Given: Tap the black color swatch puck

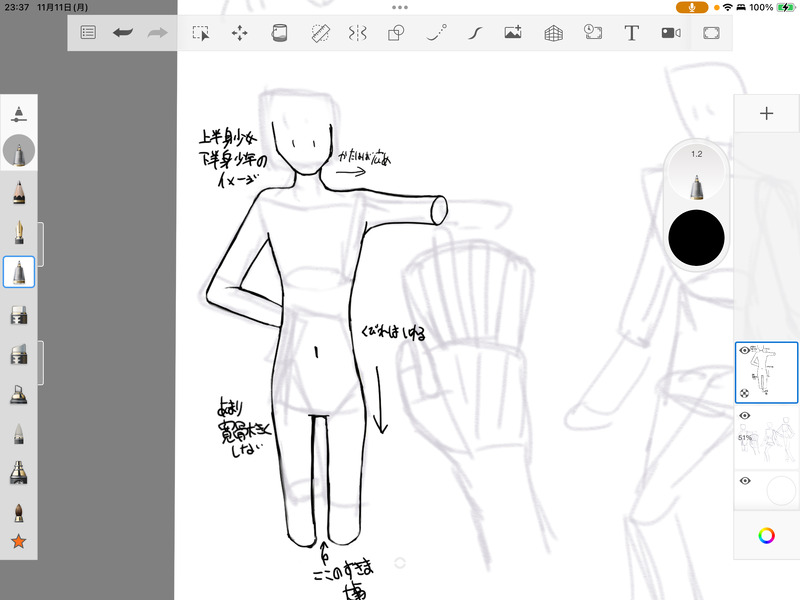Looking at the screenshot, I should [x=696, y=239].
